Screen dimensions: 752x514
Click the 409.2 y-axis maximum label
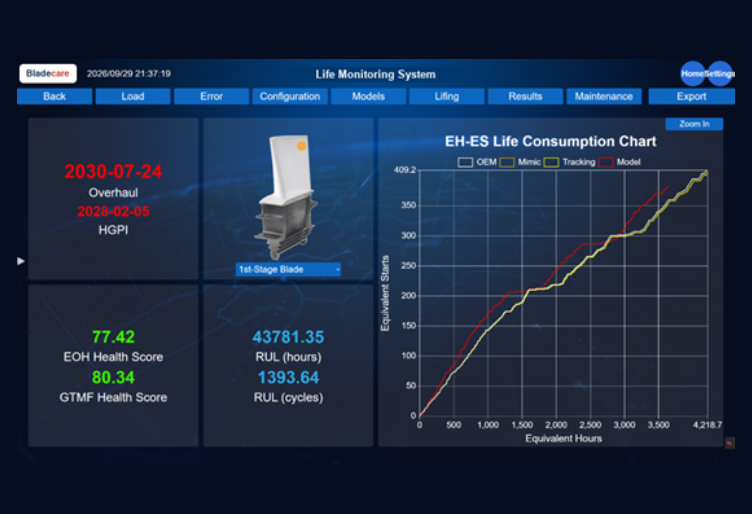pyautogui.click(x=405, y=170)
